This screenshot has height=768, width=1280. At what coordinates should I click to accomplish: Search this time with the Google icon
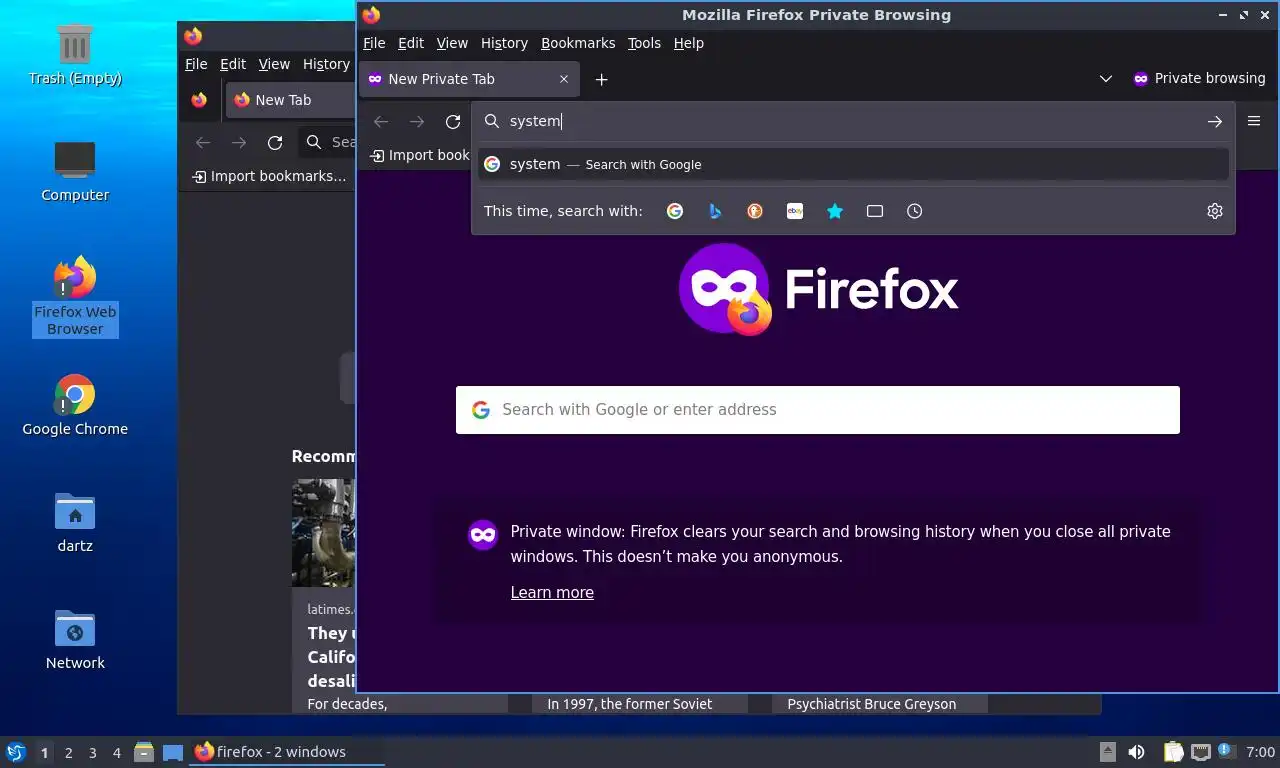[x=675, y=211]
